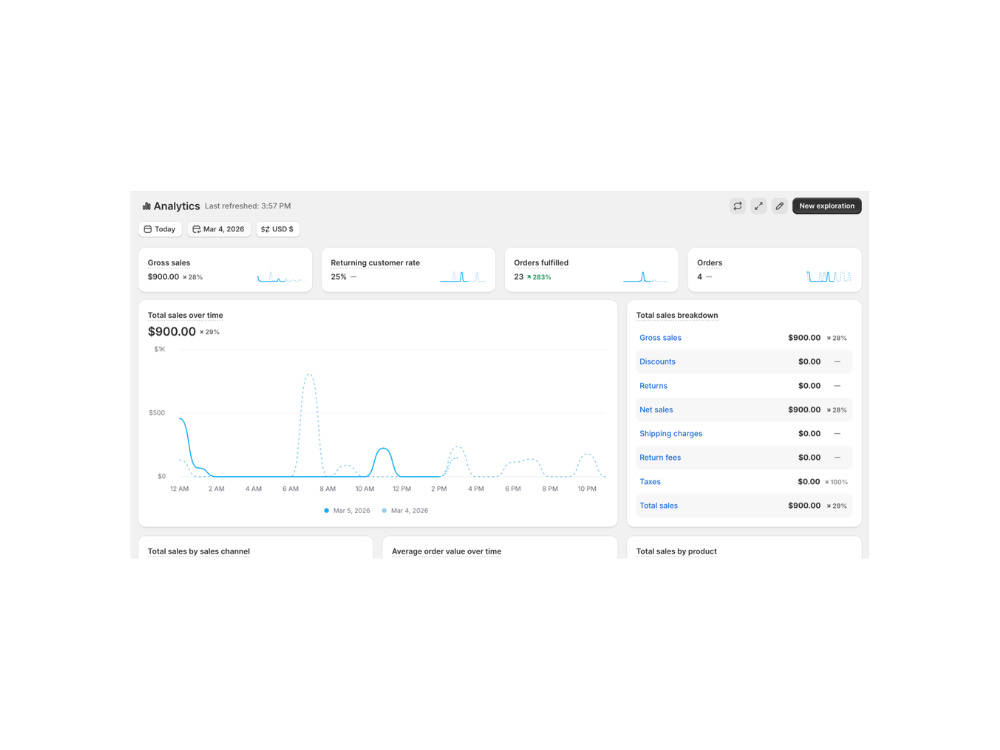This screenshot has width=1000, height=750.
Task: Click the Average order value over time title
Action: 446,552
